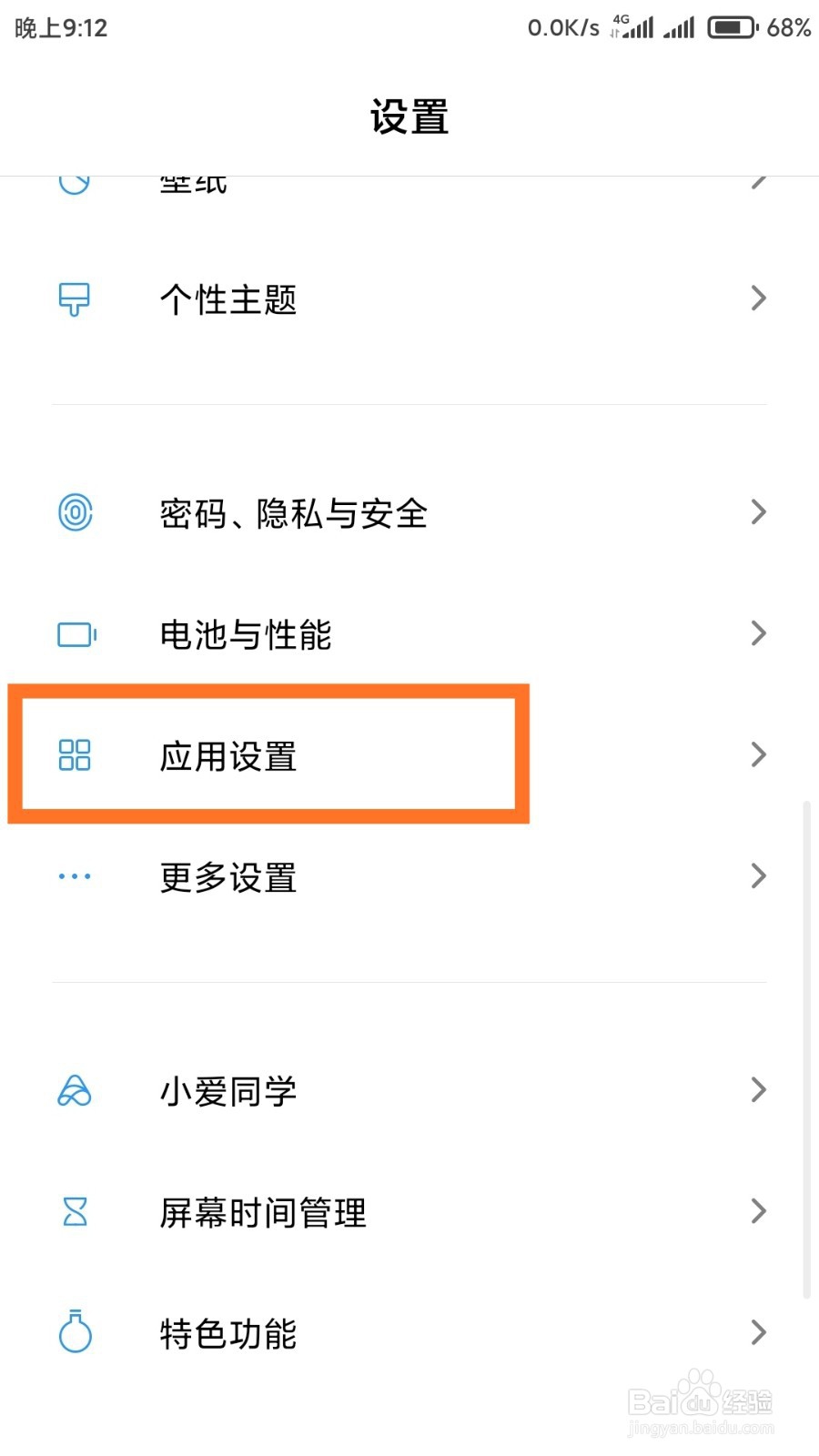The height and width of the screenshot is (1456, 819).
Task: Click the 壁纸 wallpaper icon
Action: (x=75, y=179)
